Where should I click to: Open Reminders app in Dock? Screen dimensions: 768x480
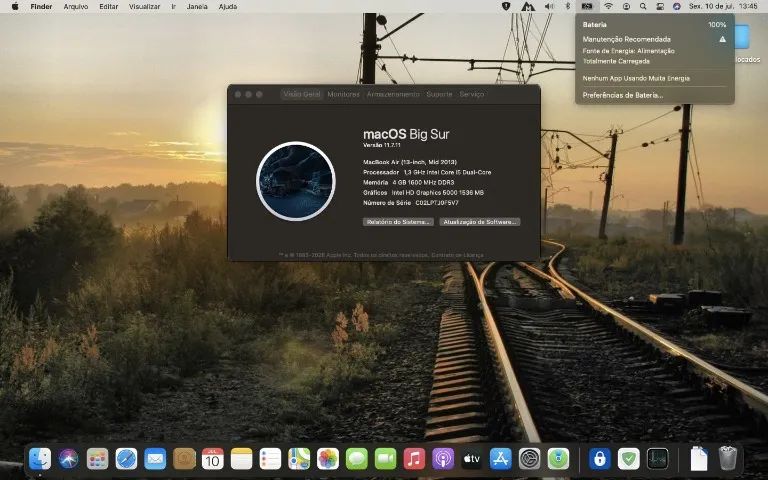pyautogui.click(x=270, y=459)
